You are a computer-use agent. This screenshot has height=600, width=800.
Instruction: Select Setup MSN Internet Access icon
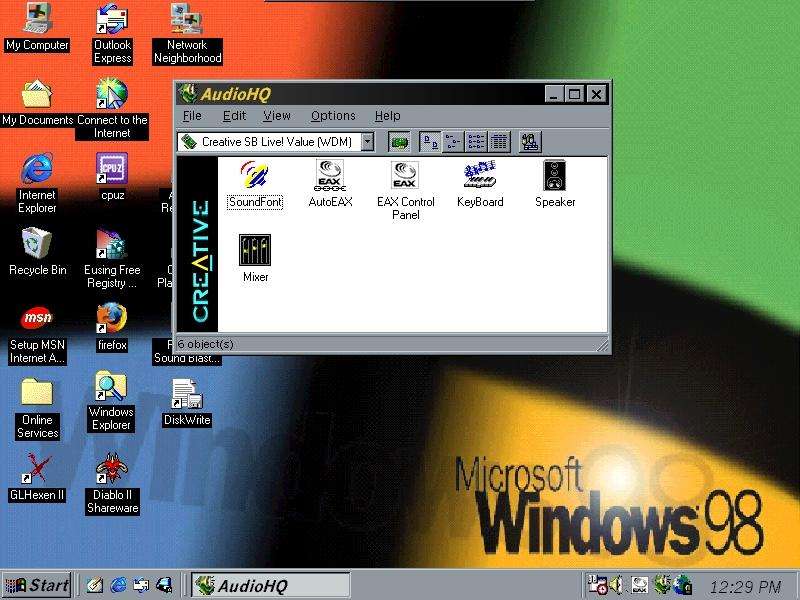coord(37,334)
